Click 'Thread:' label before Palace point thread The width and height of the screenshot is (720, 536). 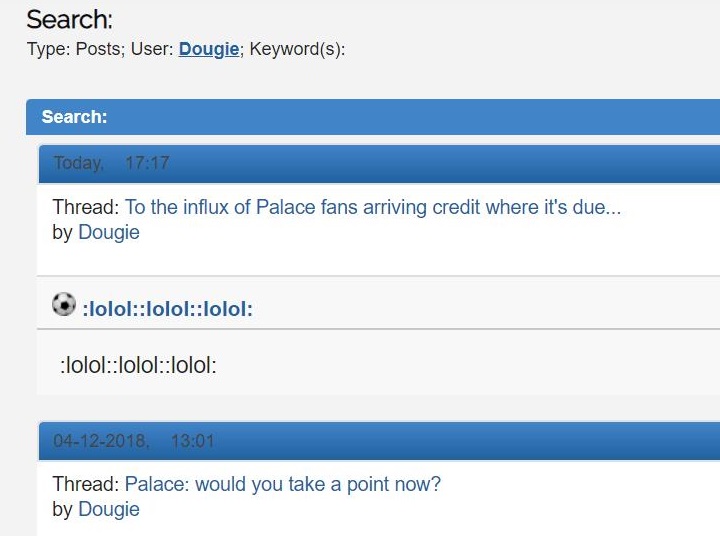click(86, 484)
